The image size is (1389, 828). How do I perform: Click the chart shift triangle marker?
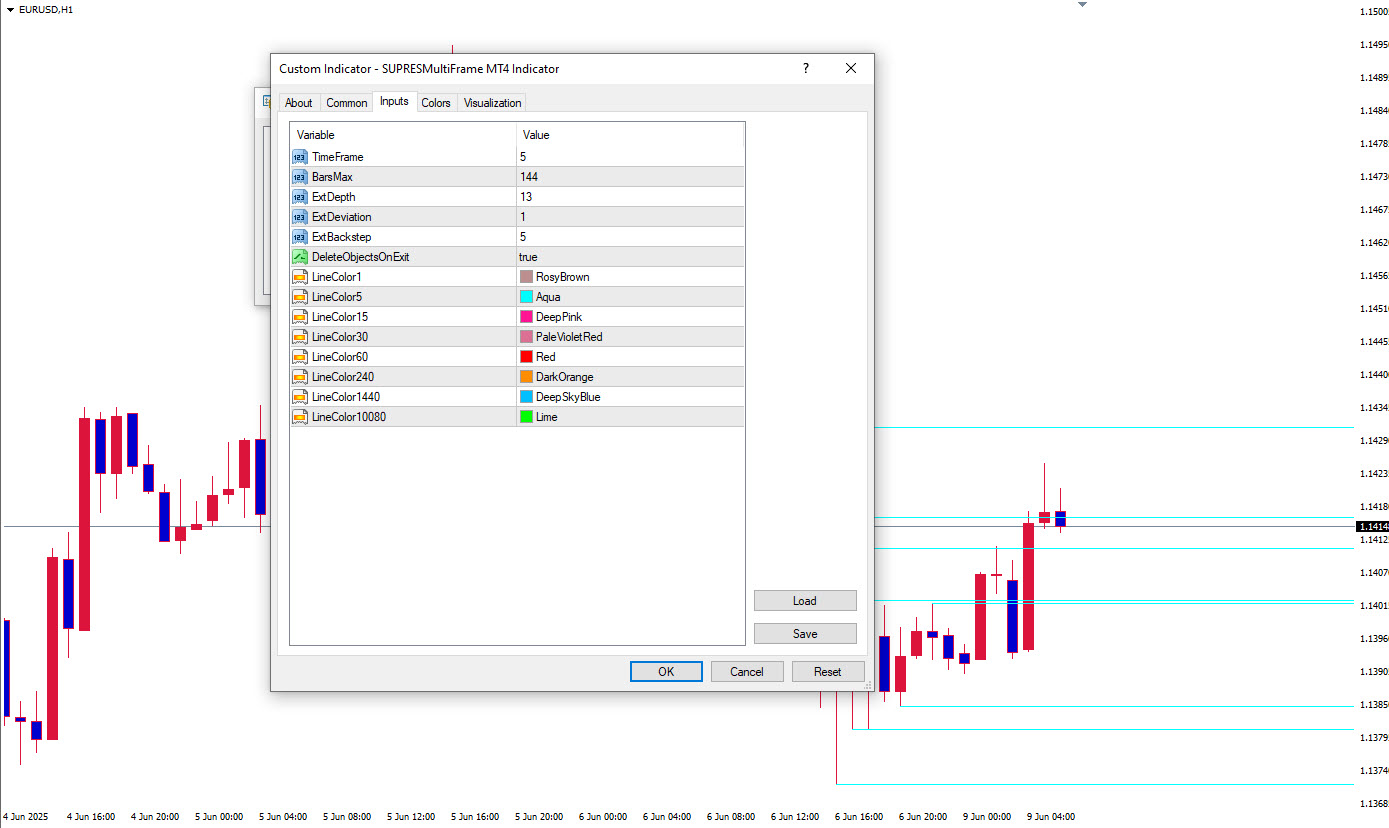tap(1081, 5)
